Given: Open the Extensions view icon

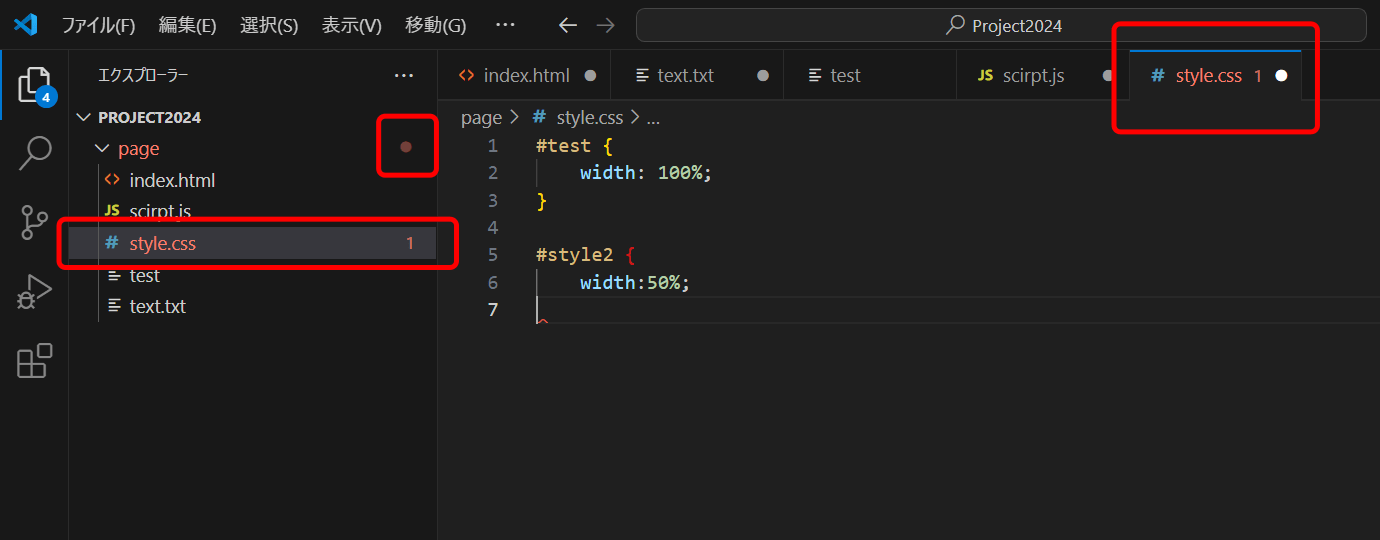Looking at the screenshot, I should tap(34, 360).
